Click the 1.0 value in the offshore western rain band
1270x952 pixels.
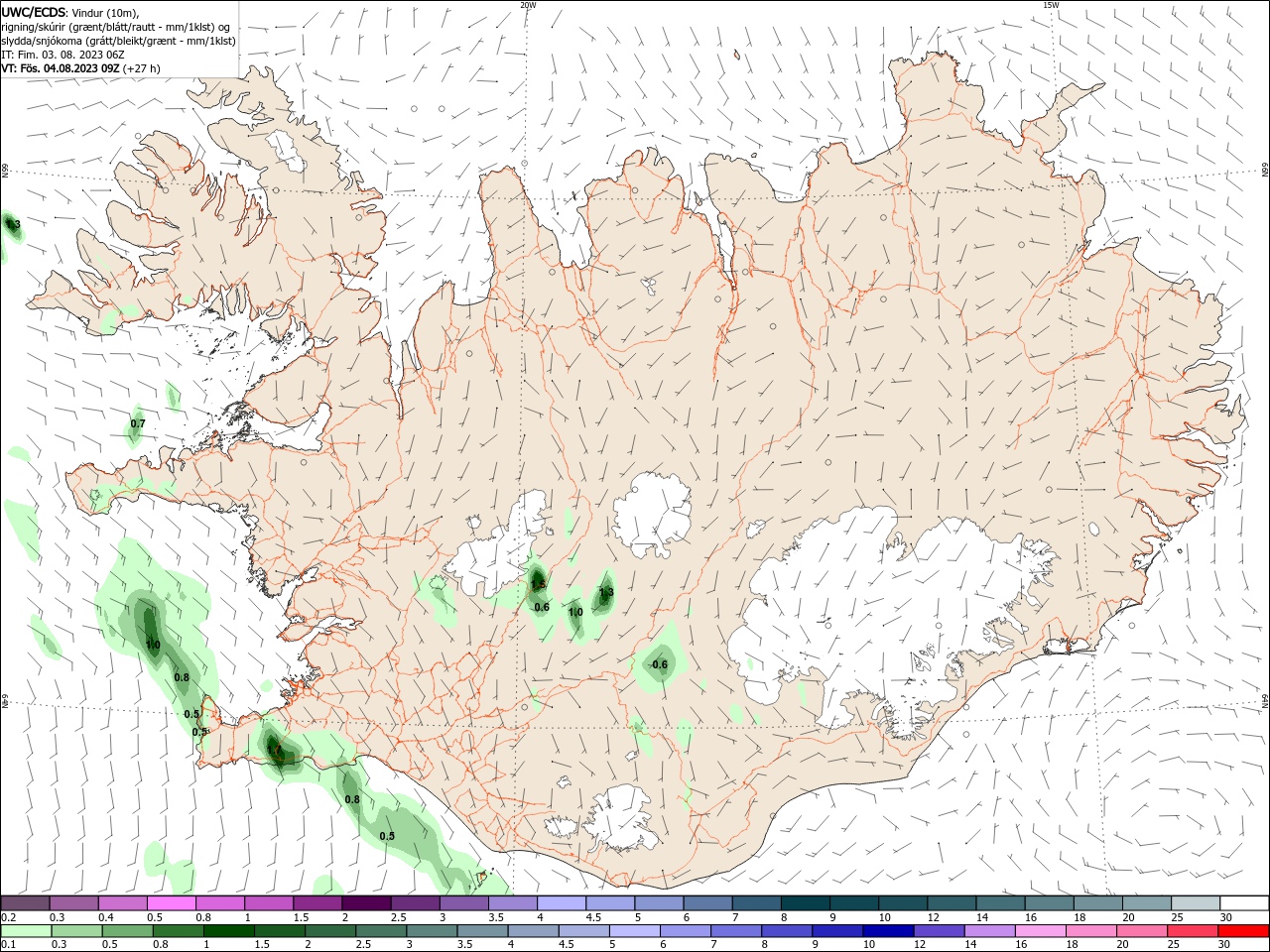[x=153, y=645]
